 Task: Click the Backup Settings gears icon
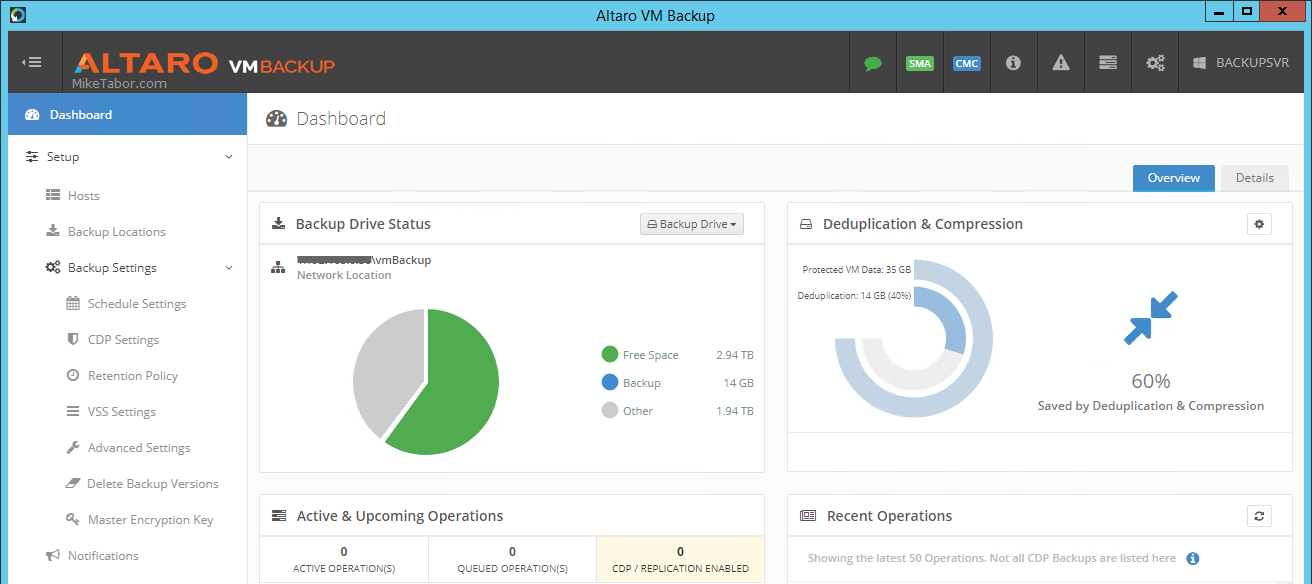pos(53,268)
